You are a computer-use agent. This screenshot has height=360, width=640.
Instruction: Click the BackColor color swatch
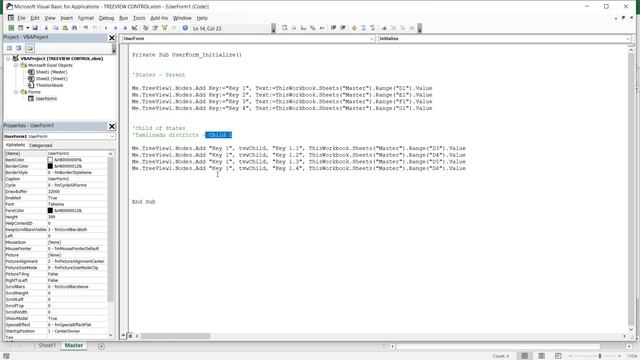pos(50,160)
